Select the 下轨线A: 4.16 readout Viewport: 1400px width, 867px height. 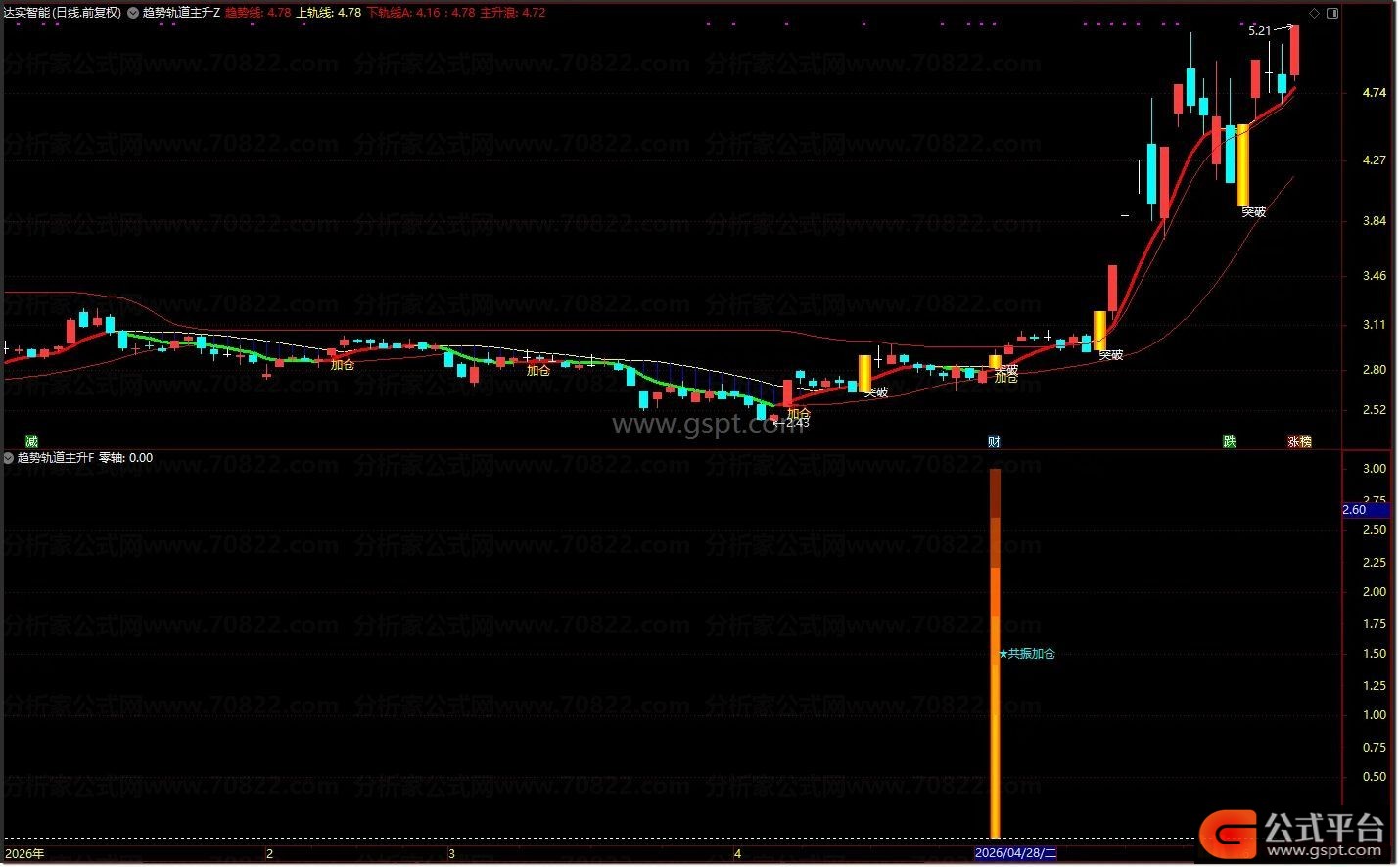pos(403,13)
